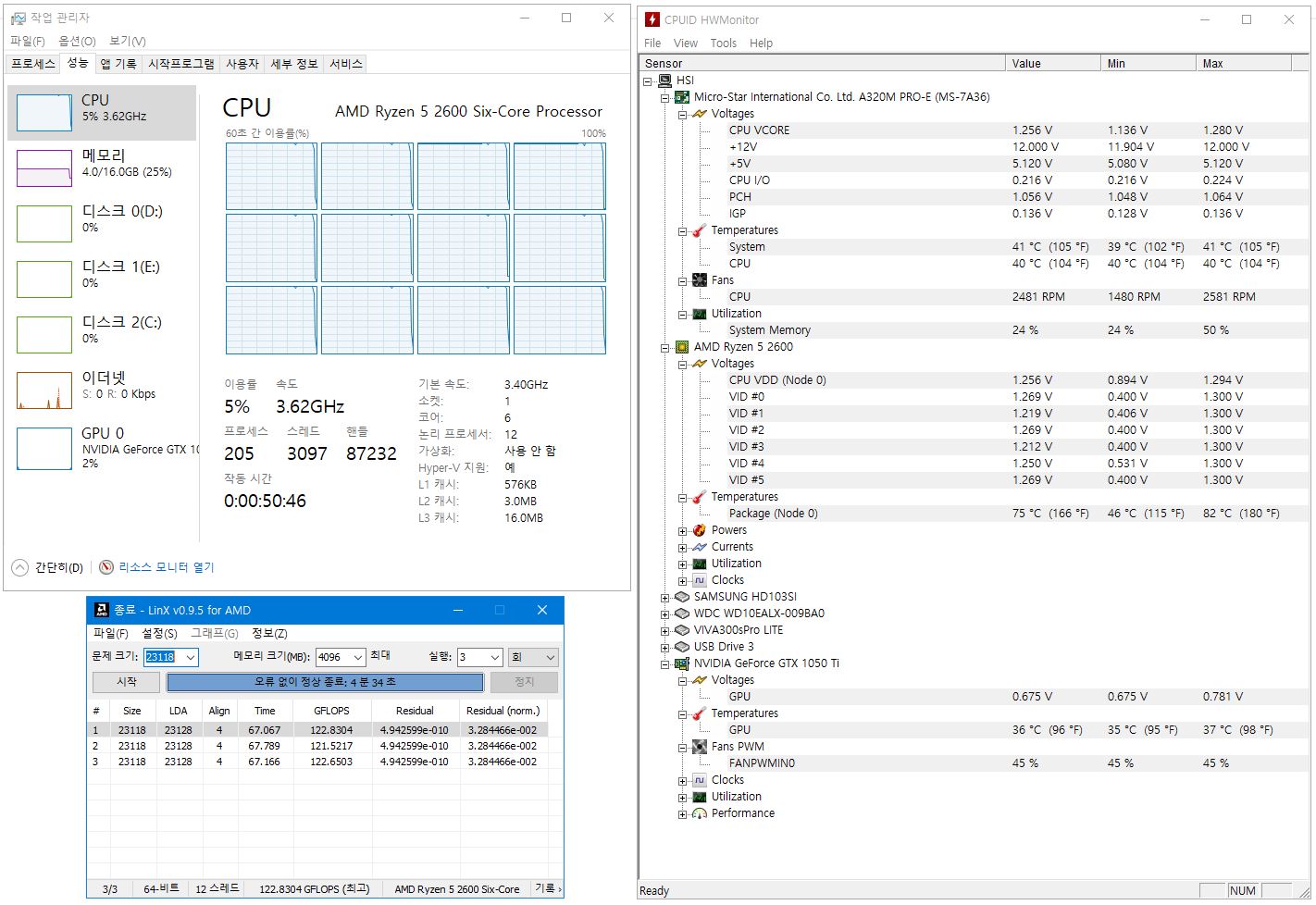The image size is (1316, 905).
Task: Open the 회 unit dropdown in LinX
Action: [x=550, y=657]
